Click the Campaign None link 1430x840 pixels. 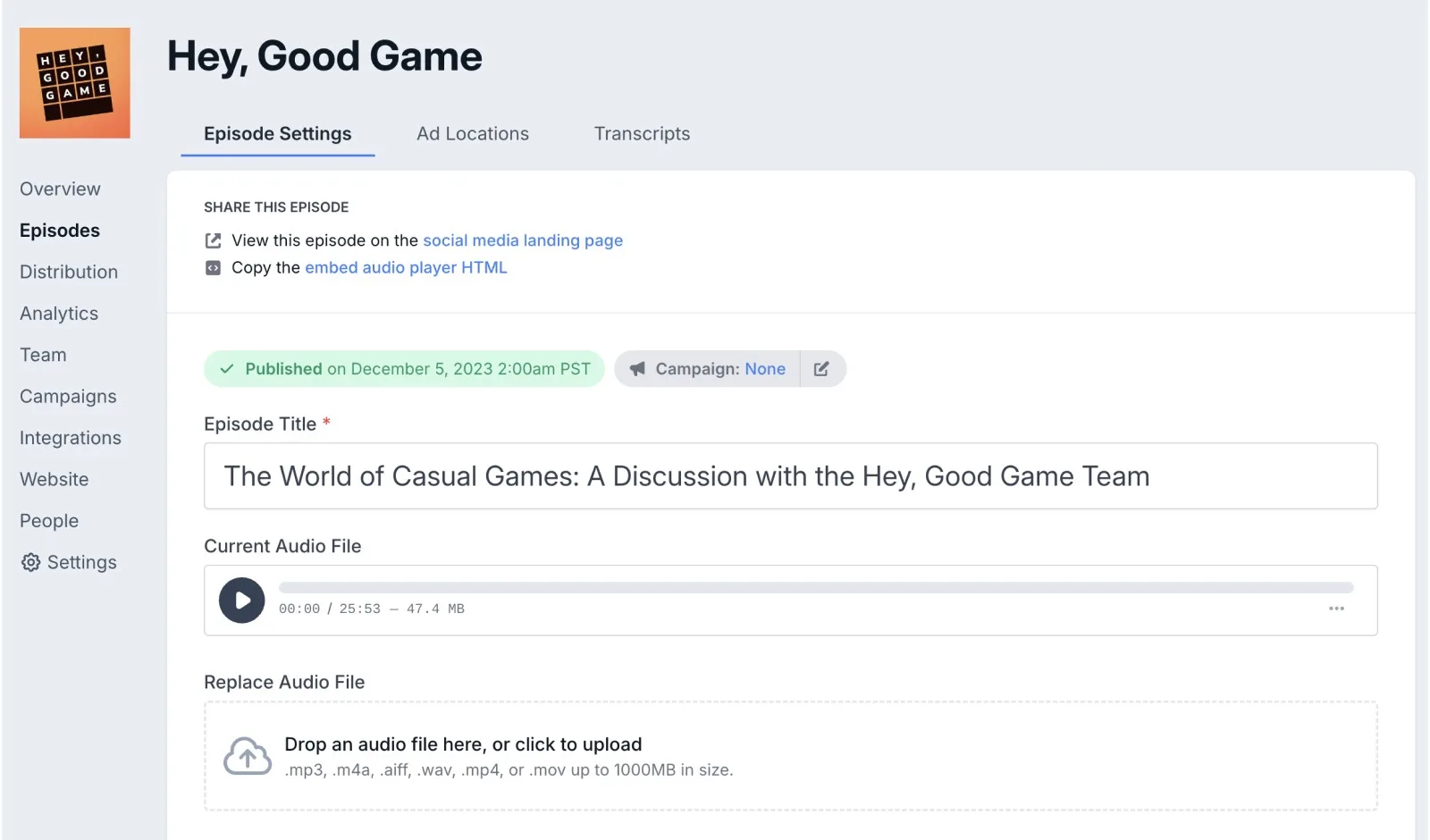pos(765,369)
